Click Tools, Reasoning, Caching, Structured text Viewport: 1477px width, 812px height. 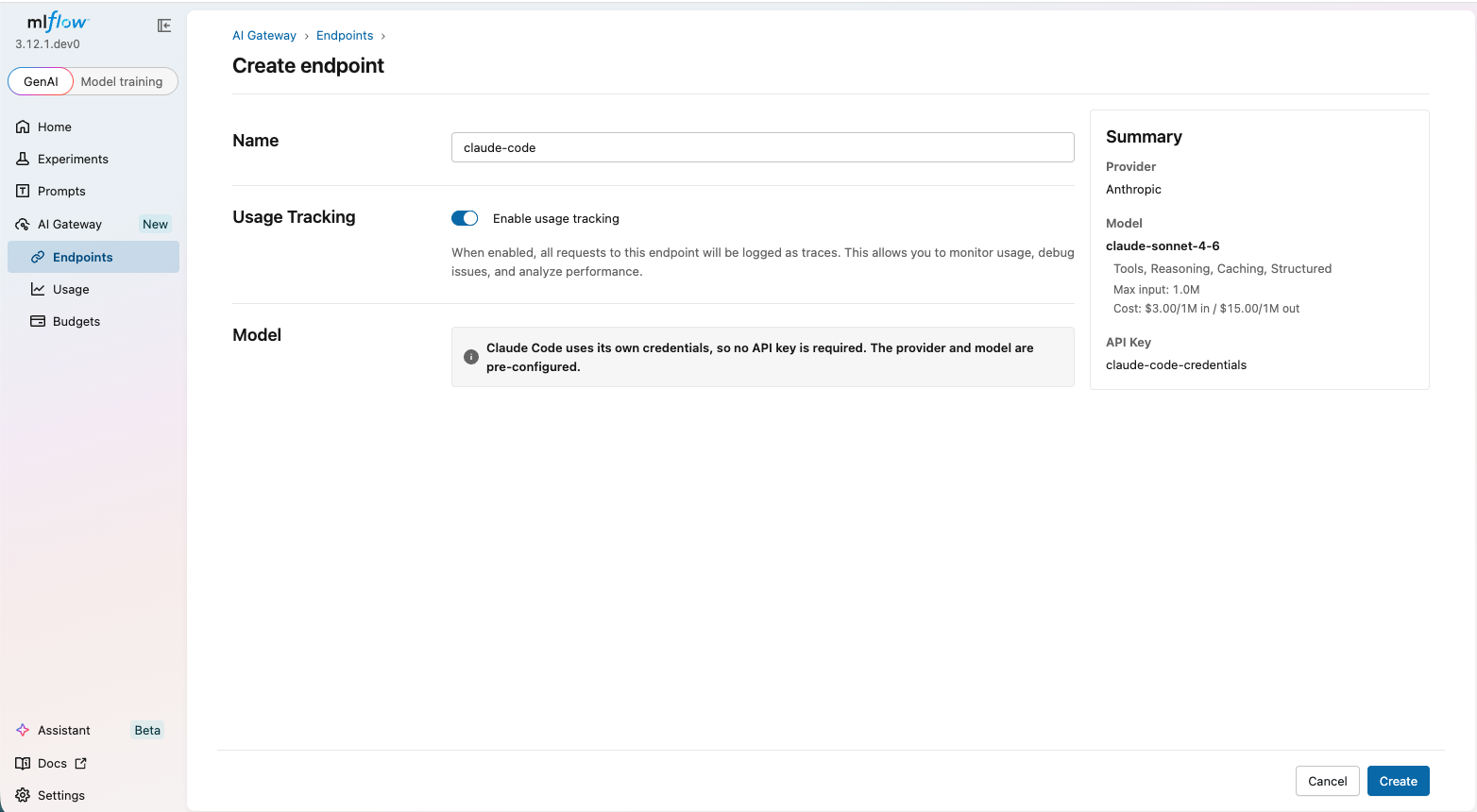tap(1223, 268)
